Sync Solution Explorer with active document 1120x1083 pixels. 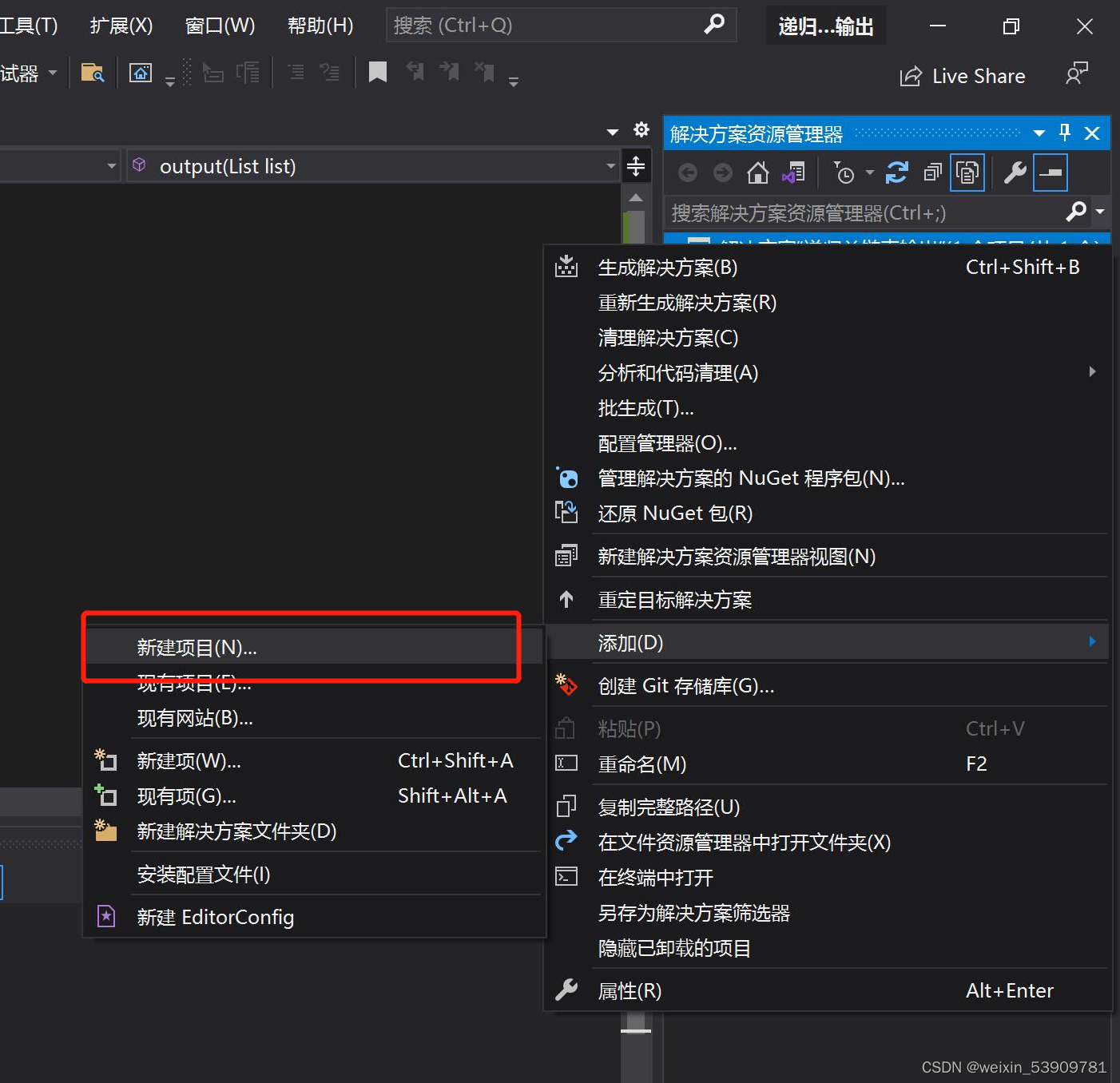point(793,172)
